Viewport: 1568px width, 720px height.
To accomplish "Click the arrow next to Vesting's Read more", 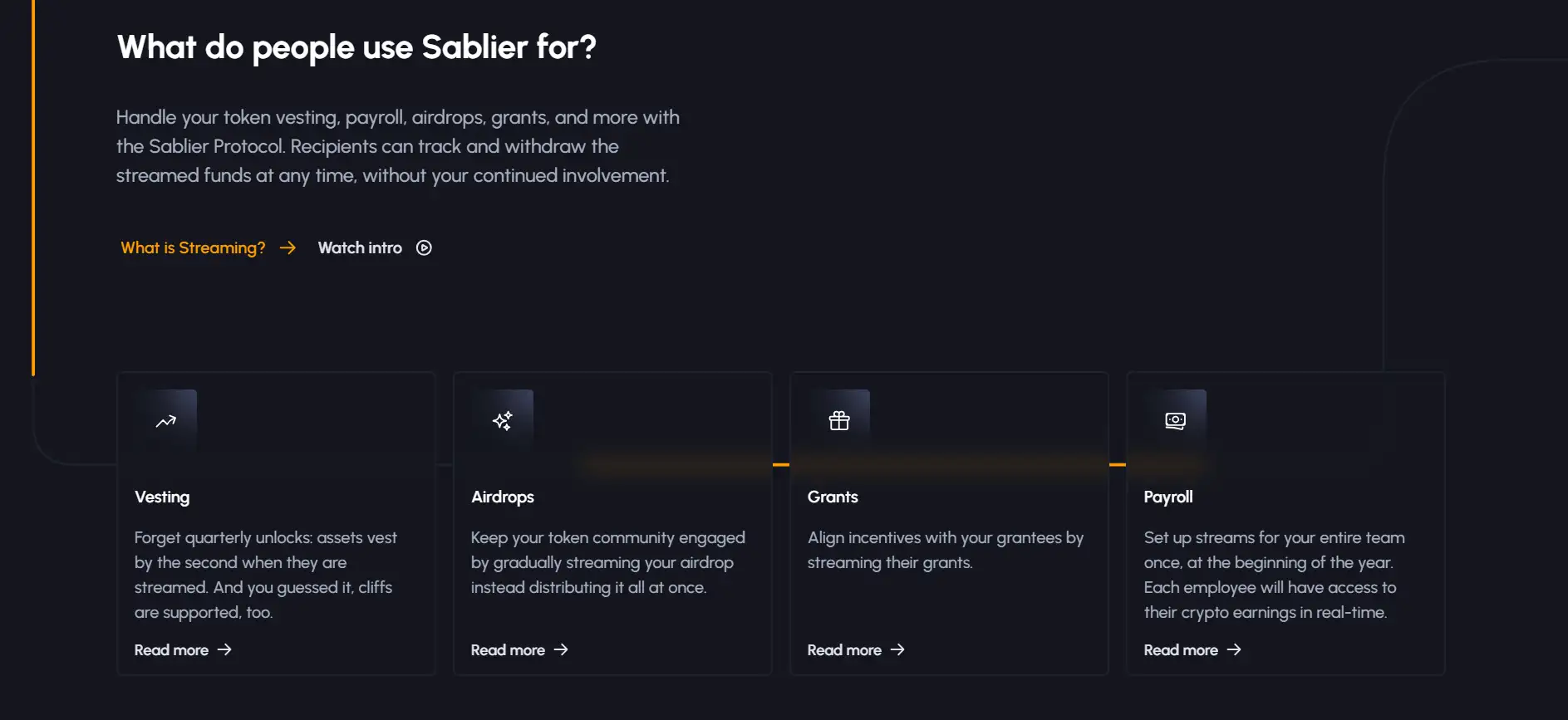I will (224, 649).
